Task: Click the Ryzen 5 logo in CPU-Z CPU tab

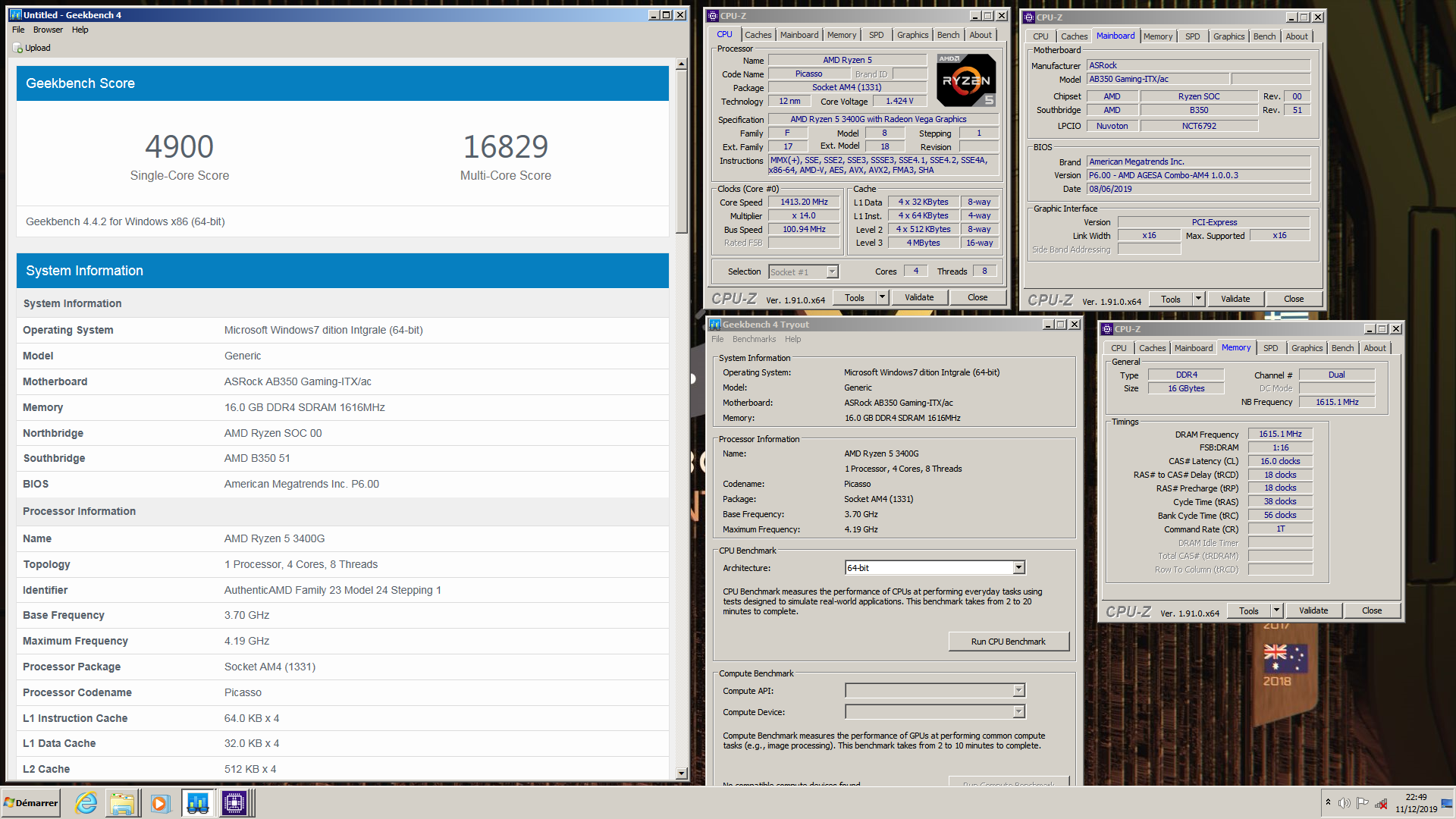Action: [966, 80]
